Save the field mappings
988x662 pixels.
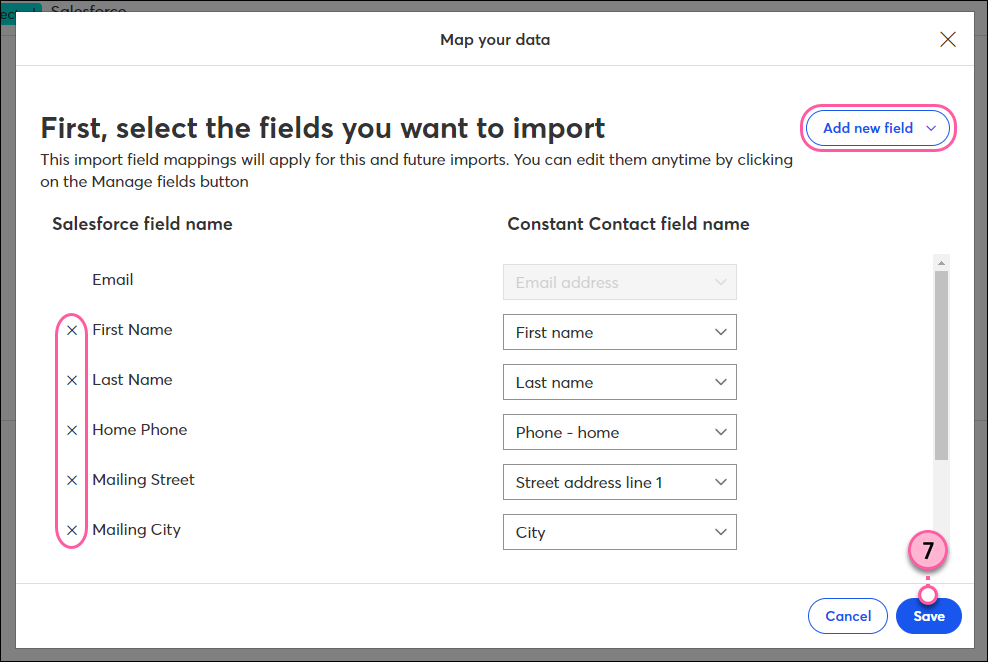(929, 616)
